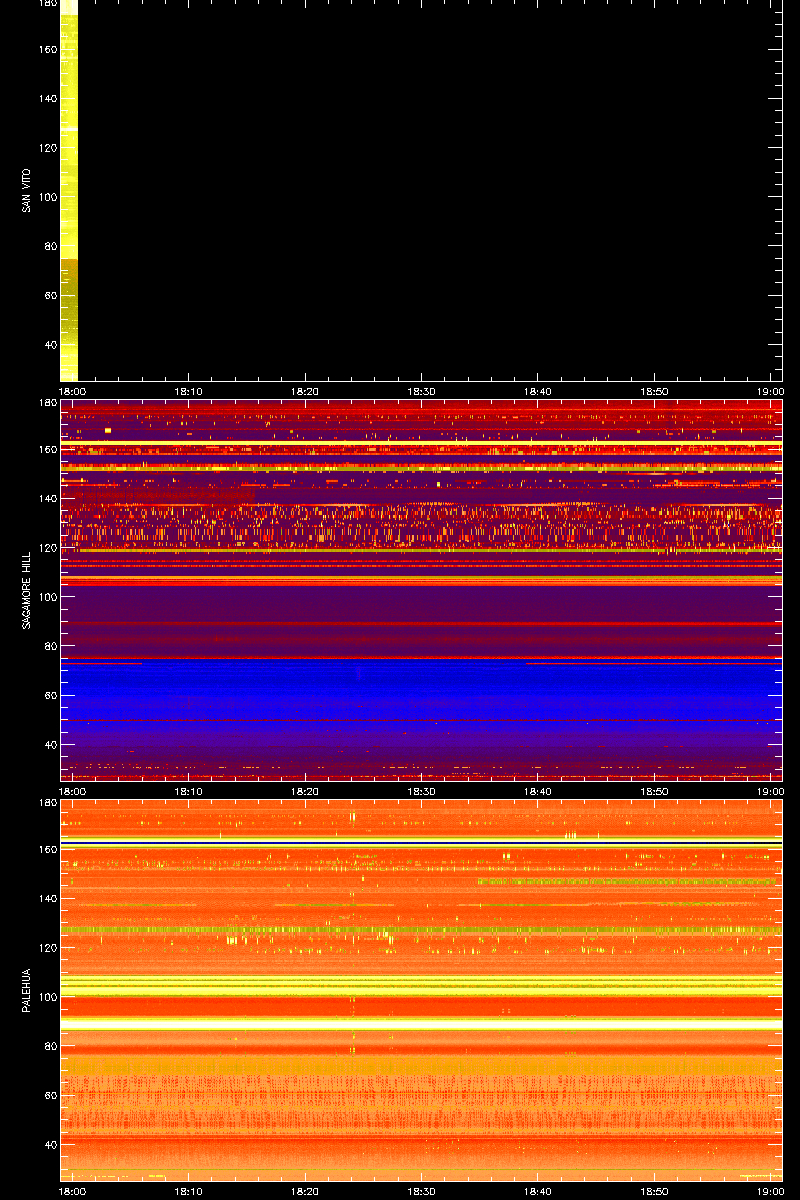Click the 160 frequency label on Sagamore Hill axis
The width and height of the screenshot is (800, 1200).
[47, 450]
